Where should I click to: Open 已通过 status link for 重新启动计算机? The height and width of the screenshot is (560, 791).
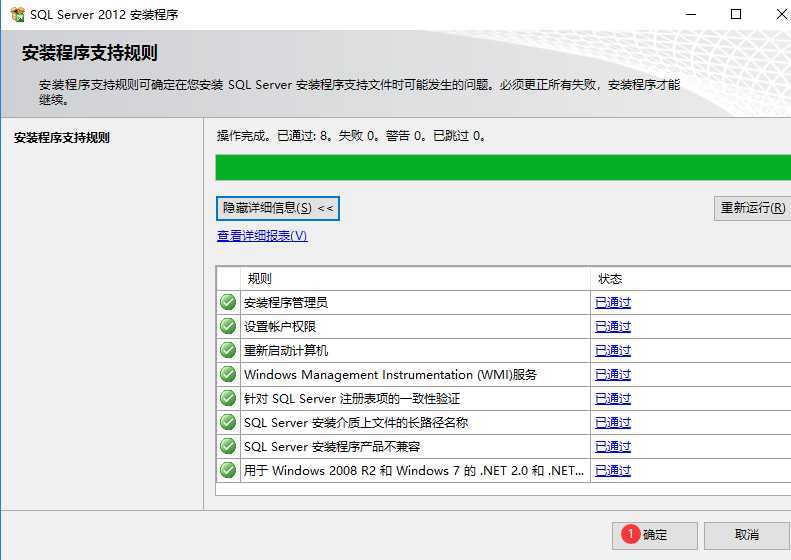click(x=613, y=351)
